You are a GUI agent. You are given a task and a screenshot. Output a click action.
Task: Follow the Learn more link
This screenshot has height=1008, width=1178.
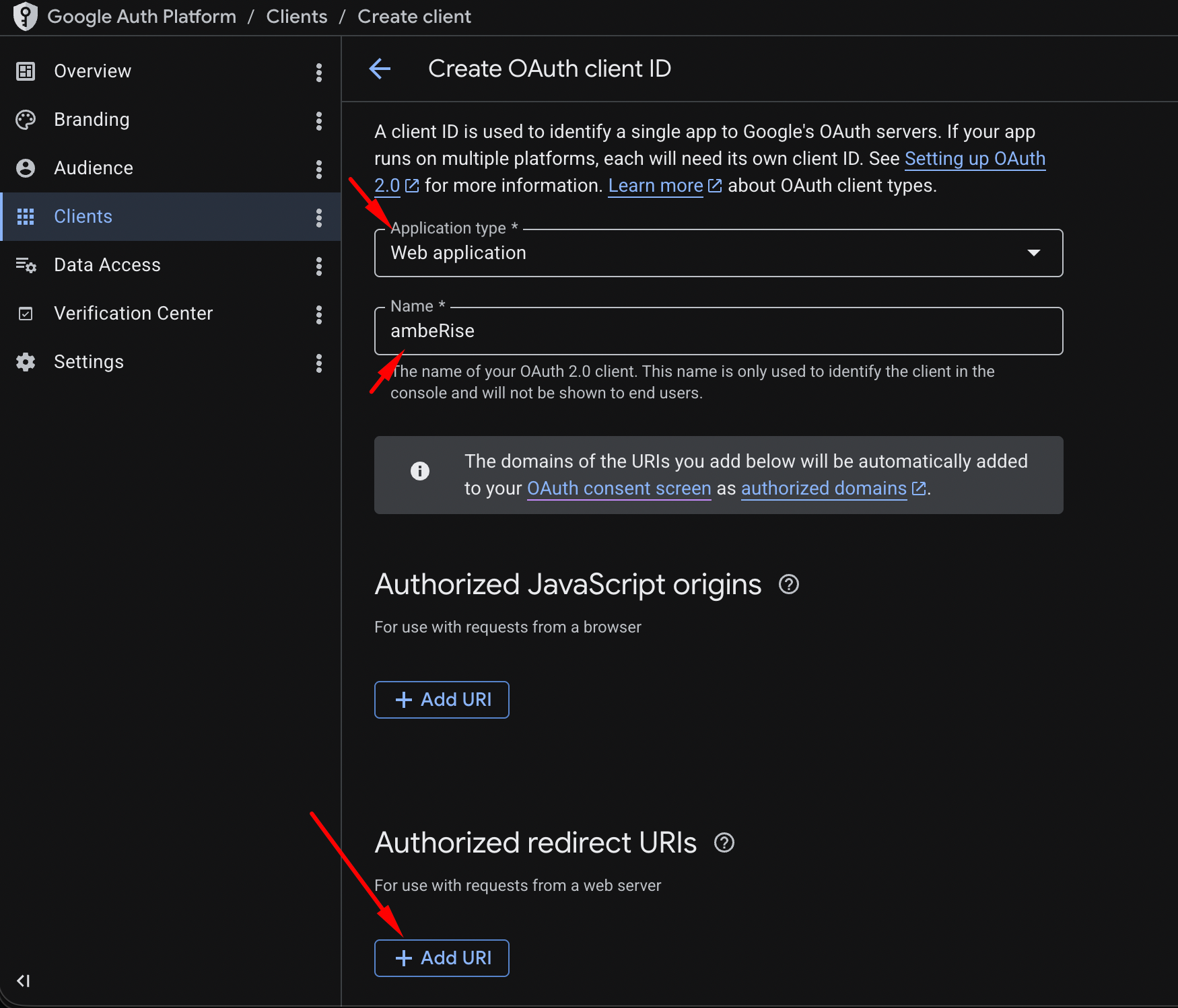point(656,186)
